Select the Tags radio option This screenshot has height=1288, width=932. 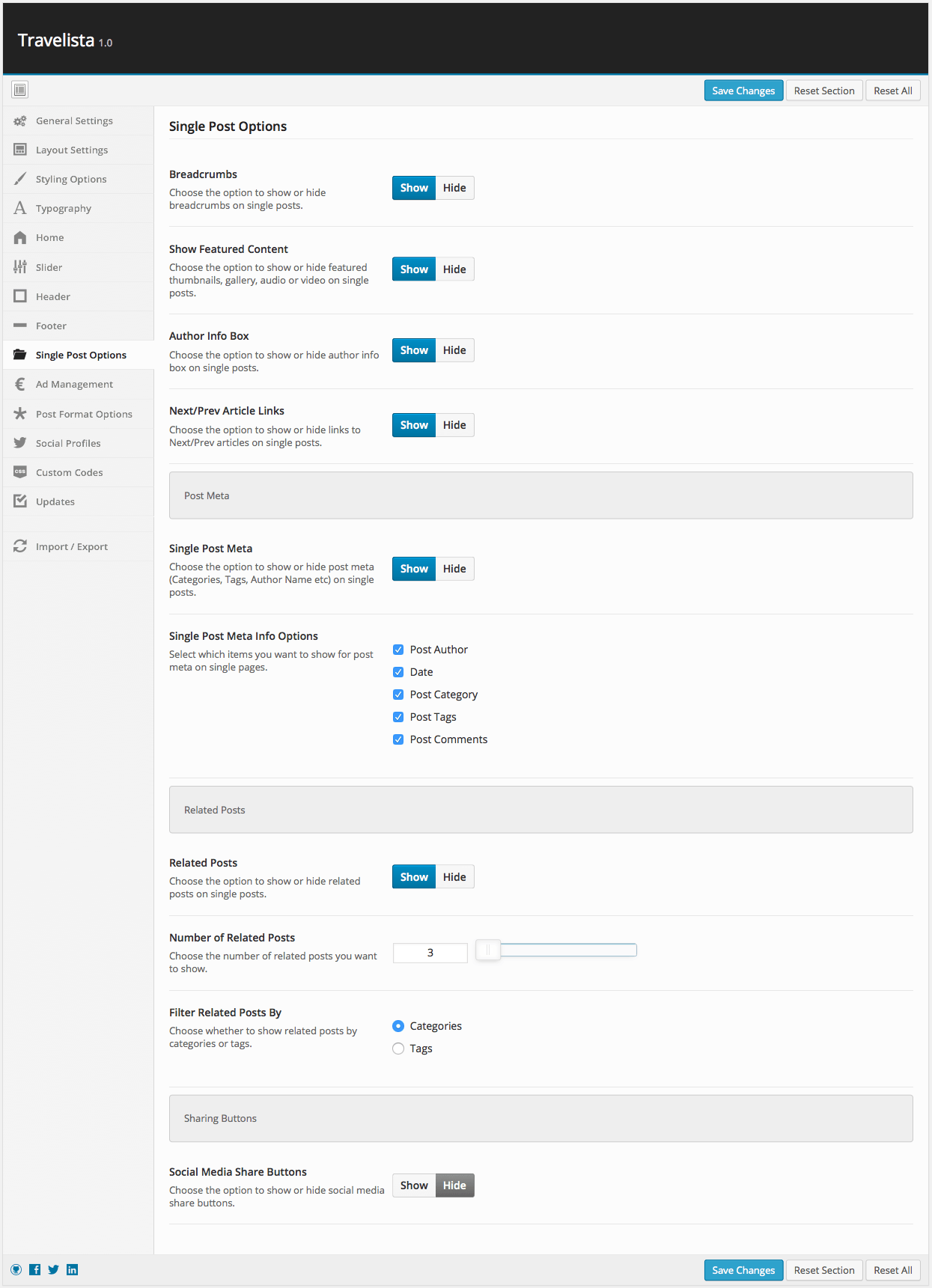[398, 1049]
